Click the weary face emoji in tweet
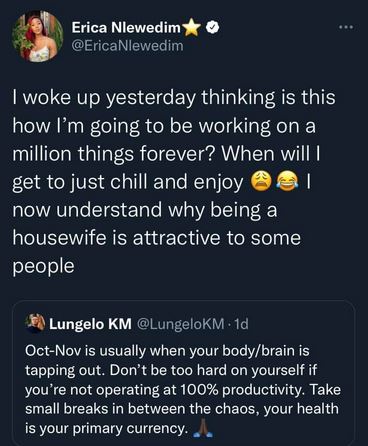 [x=261, y=182]
